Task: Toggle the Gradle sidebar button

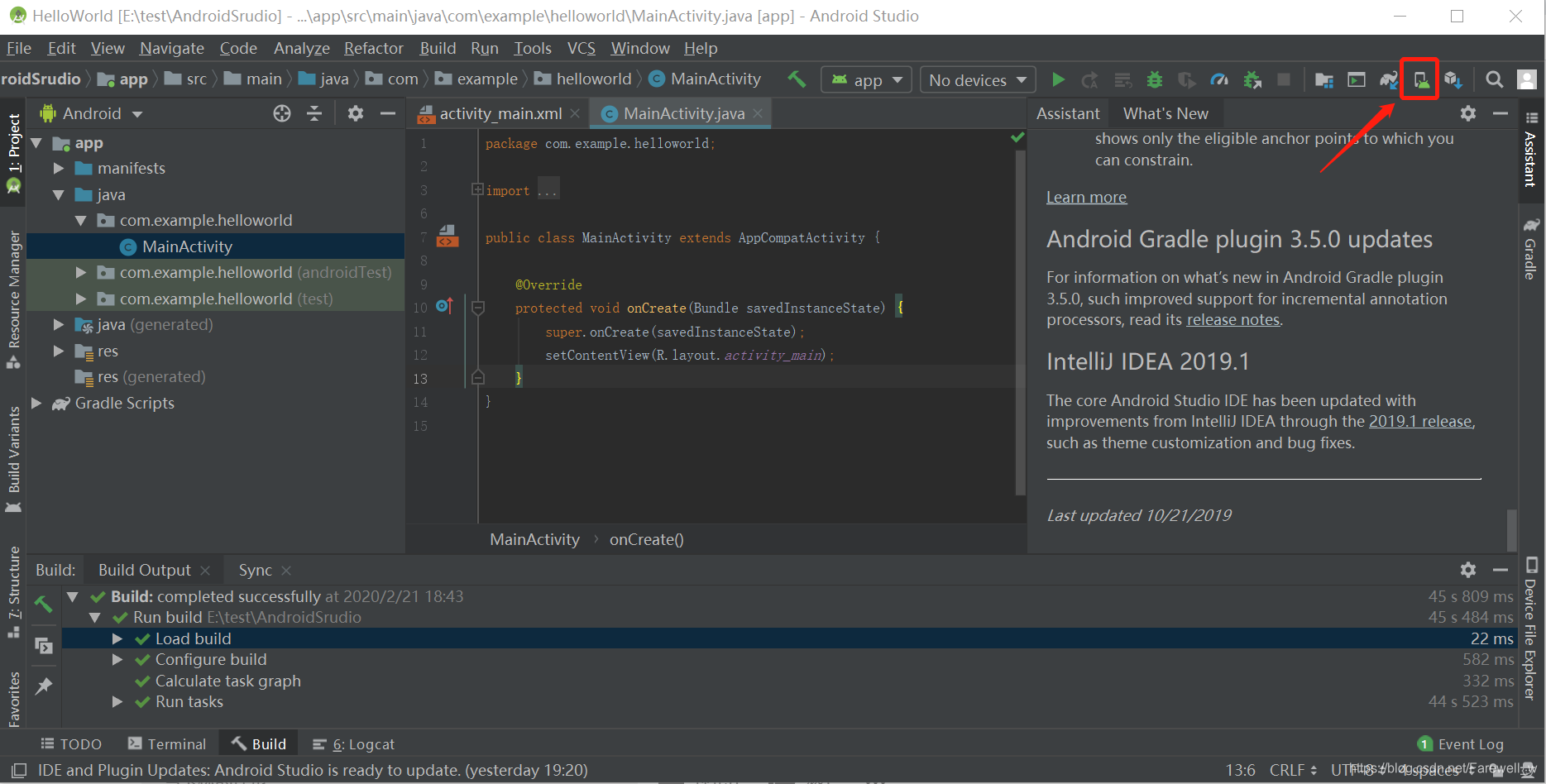Action: pyautogui.click(x=1531, y=249)
